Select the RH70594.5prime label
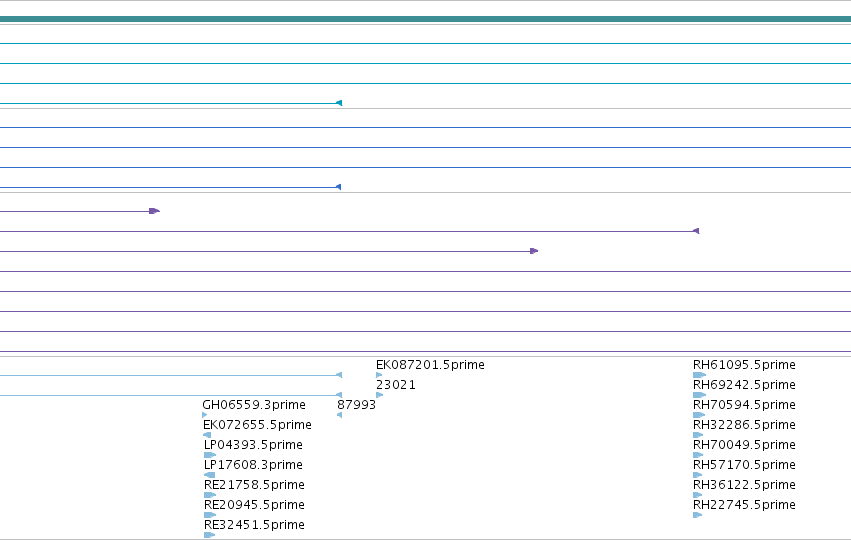Screen dimensions: 851x540 click(x=744, y=405)
